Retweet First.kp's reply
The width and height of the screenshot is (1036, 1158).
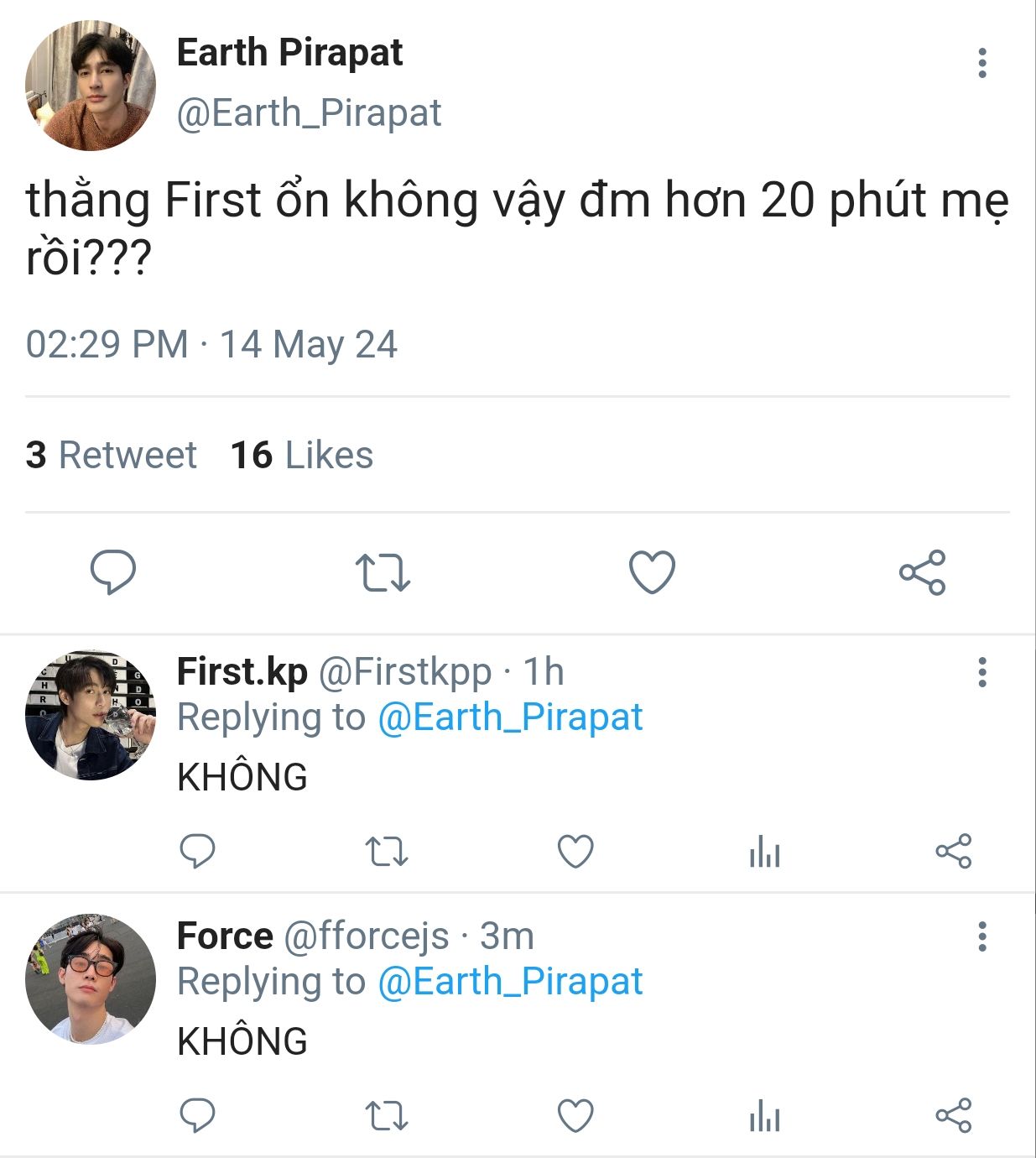point(387,852)
